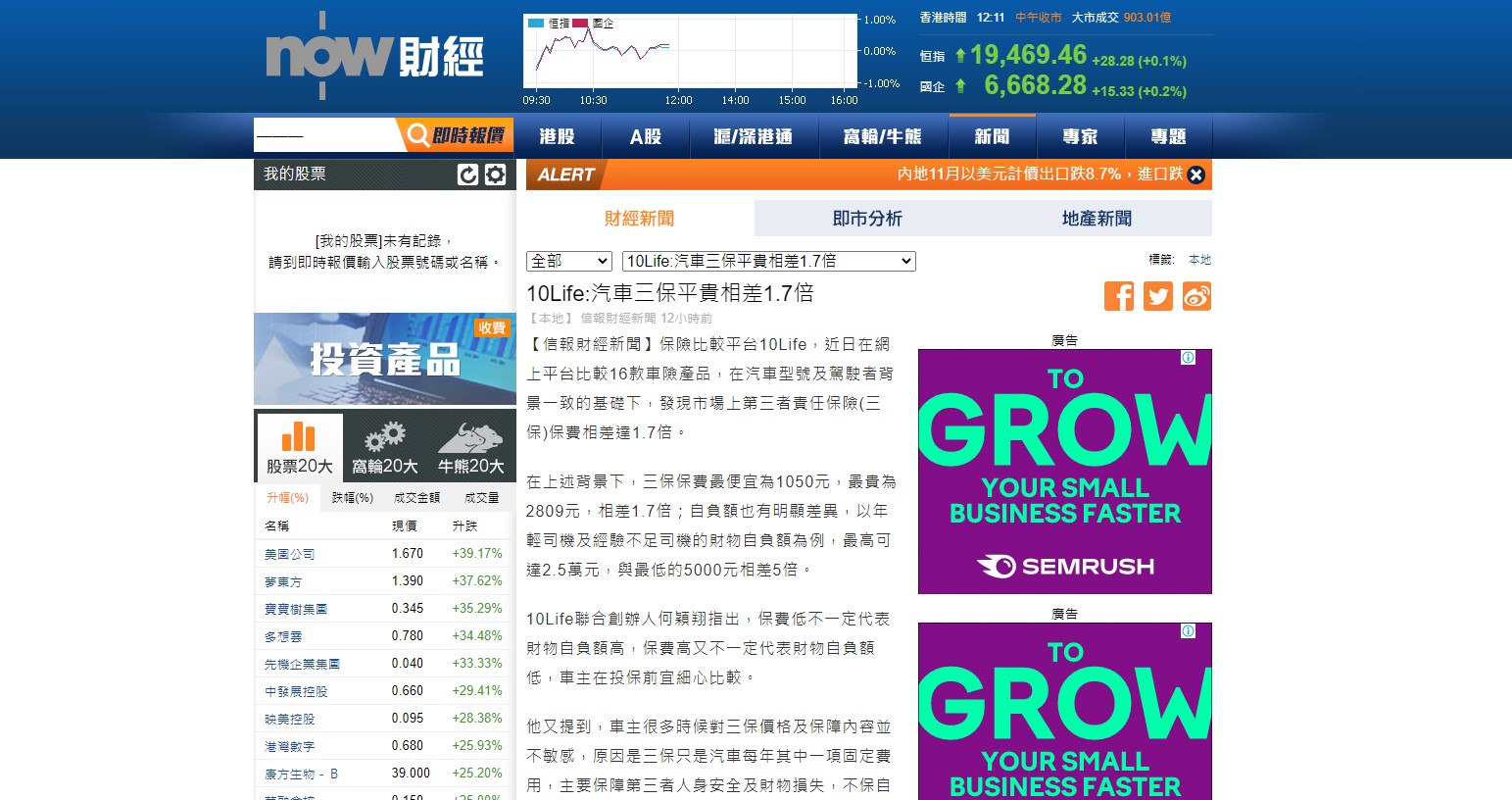This screenshot has width=1512, height=800.
Task: Switch to 即市分析 tab
Action: tap(868, 219)
